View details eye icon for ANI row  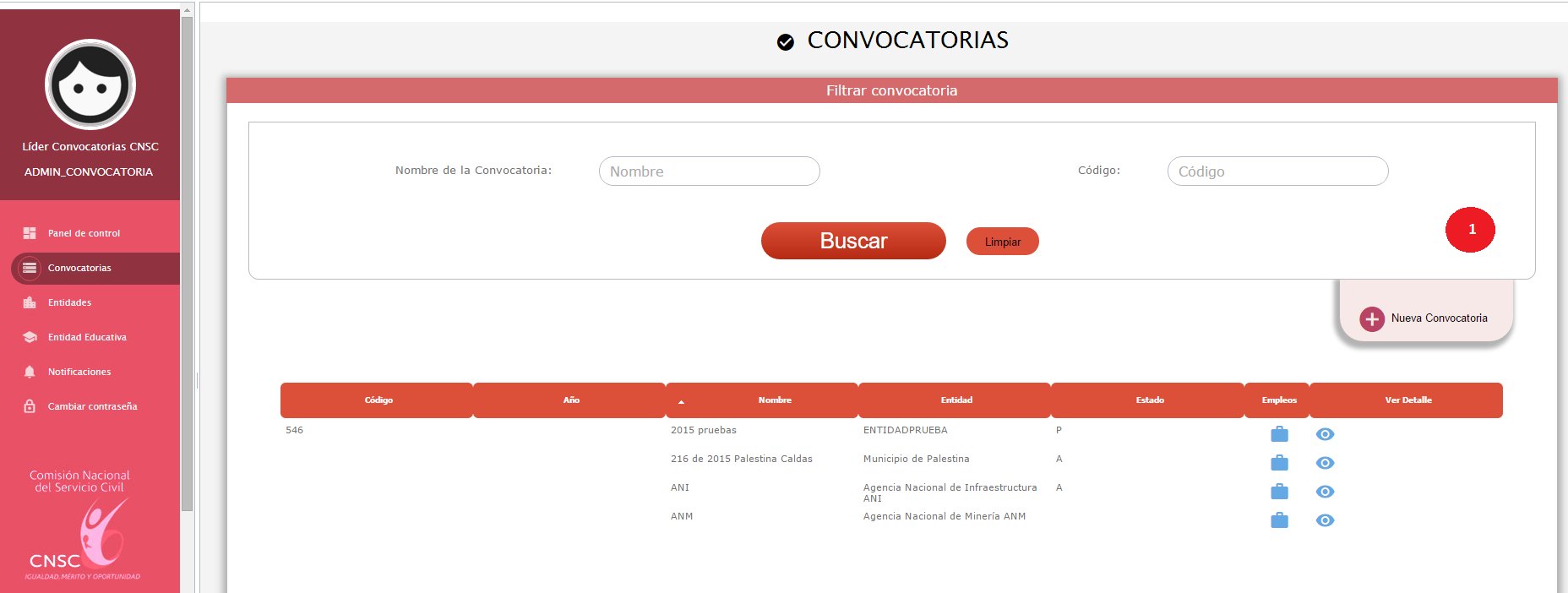coord(1325,492)
